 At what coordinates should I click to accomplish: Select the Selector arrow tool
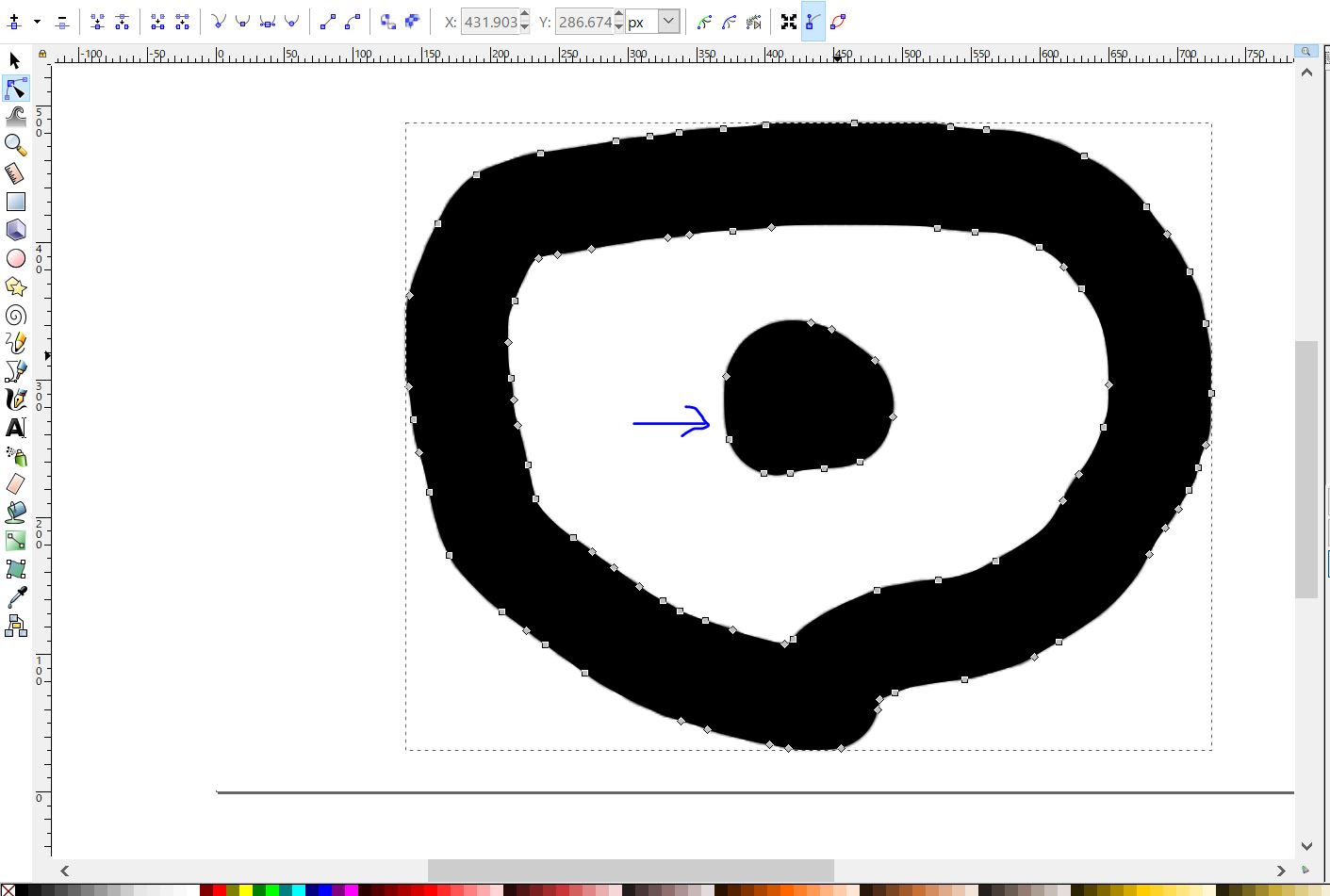[15, 60]
